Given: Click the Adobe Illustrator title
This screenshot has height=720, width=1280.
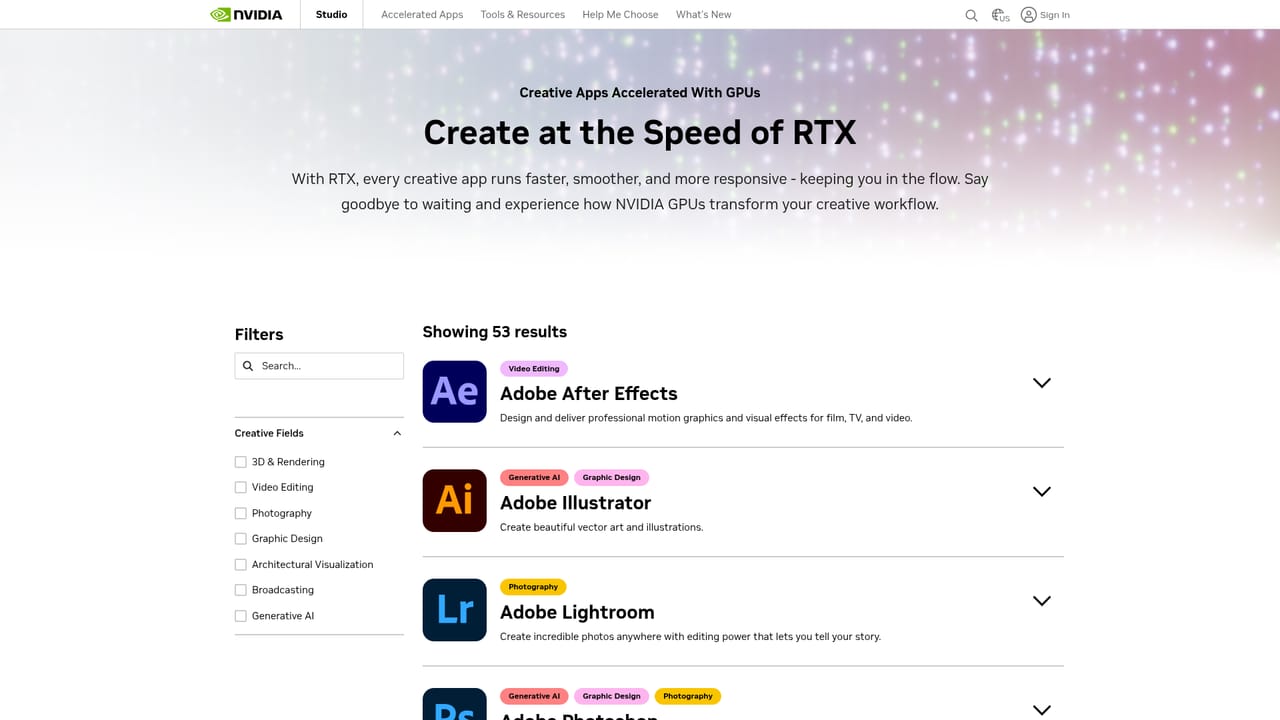Looking at the screenshot, I should point(576,503).
